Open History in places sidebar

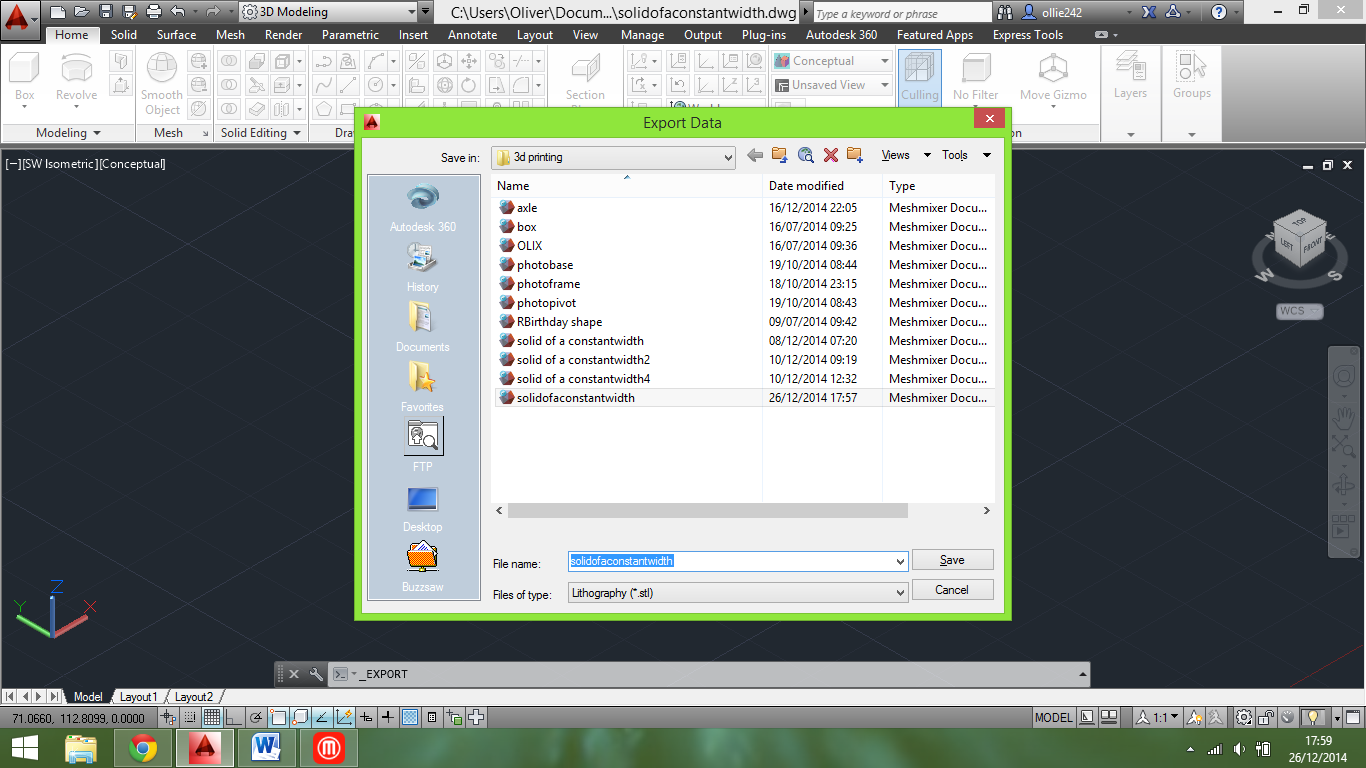tap(422, 269)
